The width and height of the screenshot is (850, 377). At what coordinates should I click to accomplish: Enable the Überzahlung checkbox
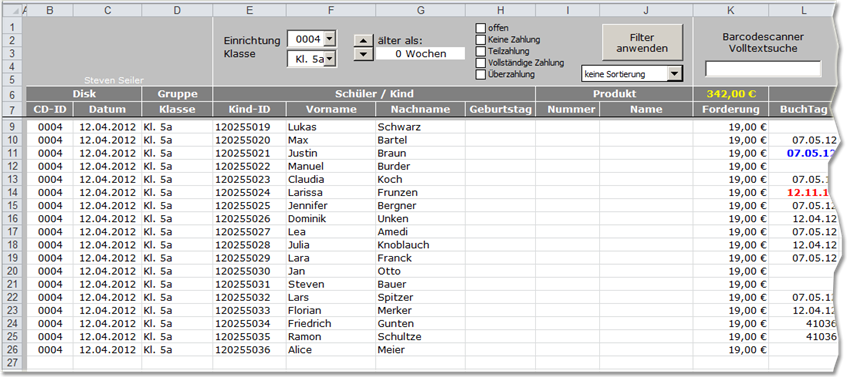coord(480,75)
